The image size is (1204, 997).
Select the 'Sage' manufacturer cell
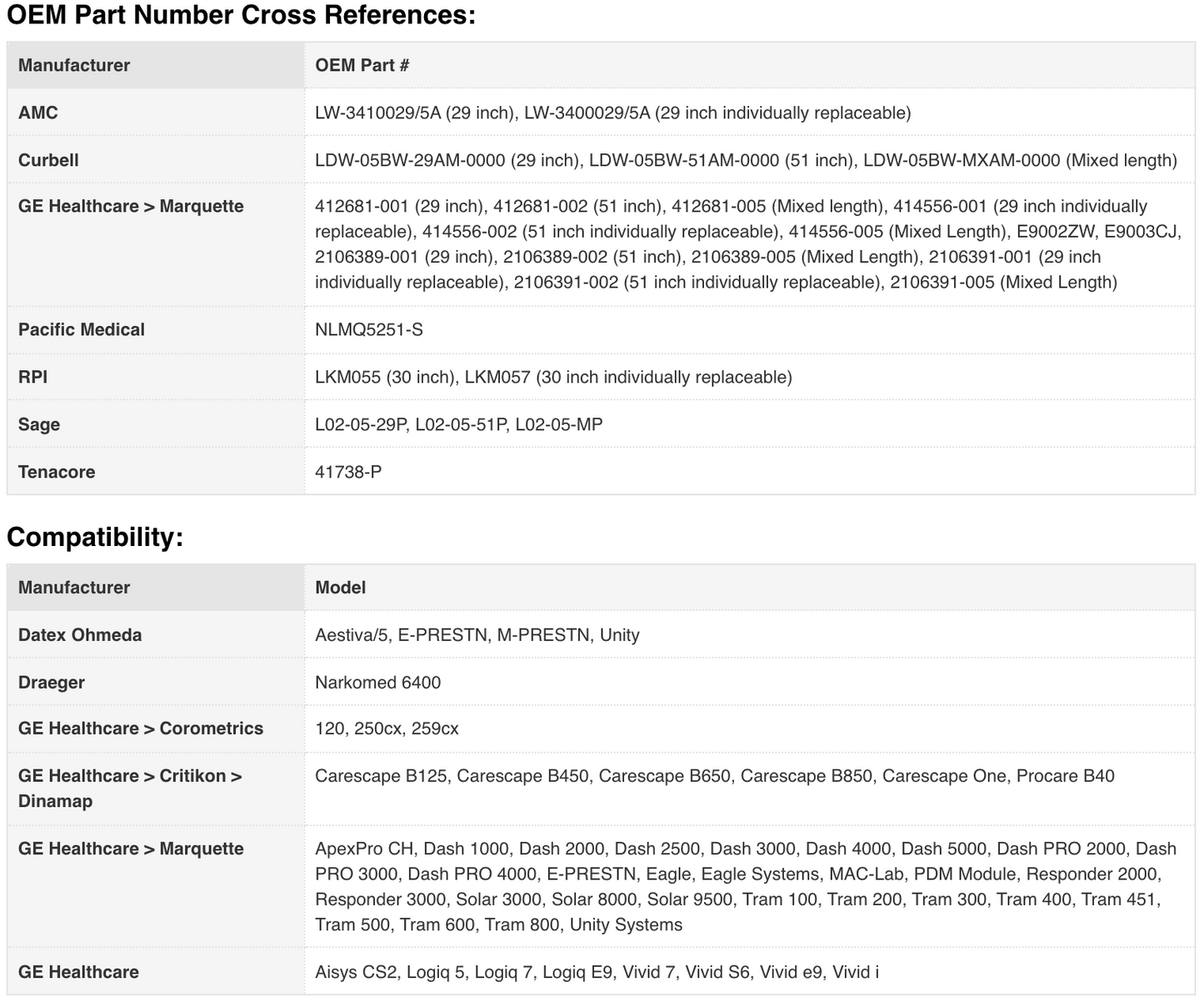coord(156,424)
